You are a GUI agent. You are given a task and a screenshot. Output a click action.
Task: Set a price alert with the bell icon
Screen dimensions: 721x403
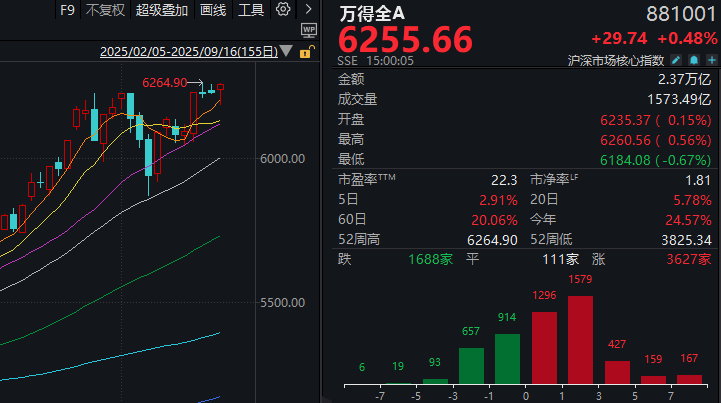tap(694, 61)
